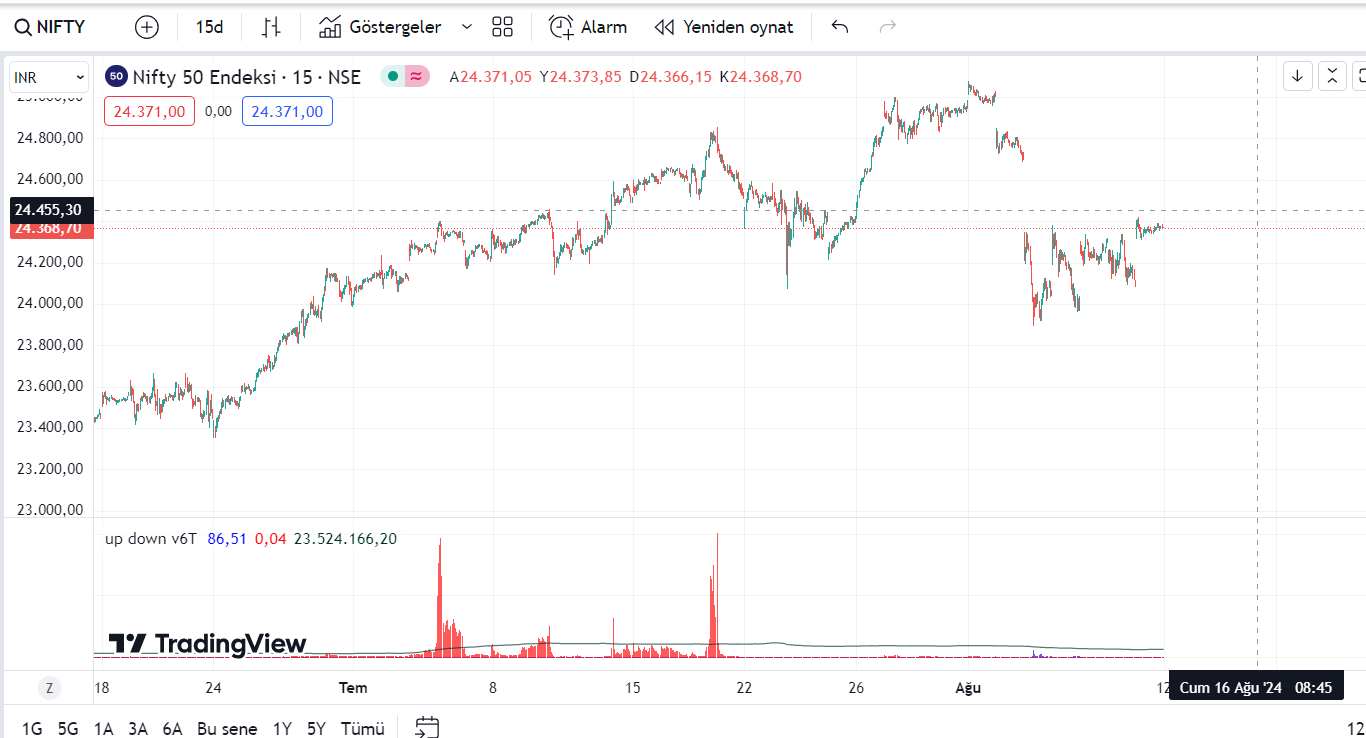The image size is (1366, 738).
Task: Select the 1A time range
Action: point(103,728)
